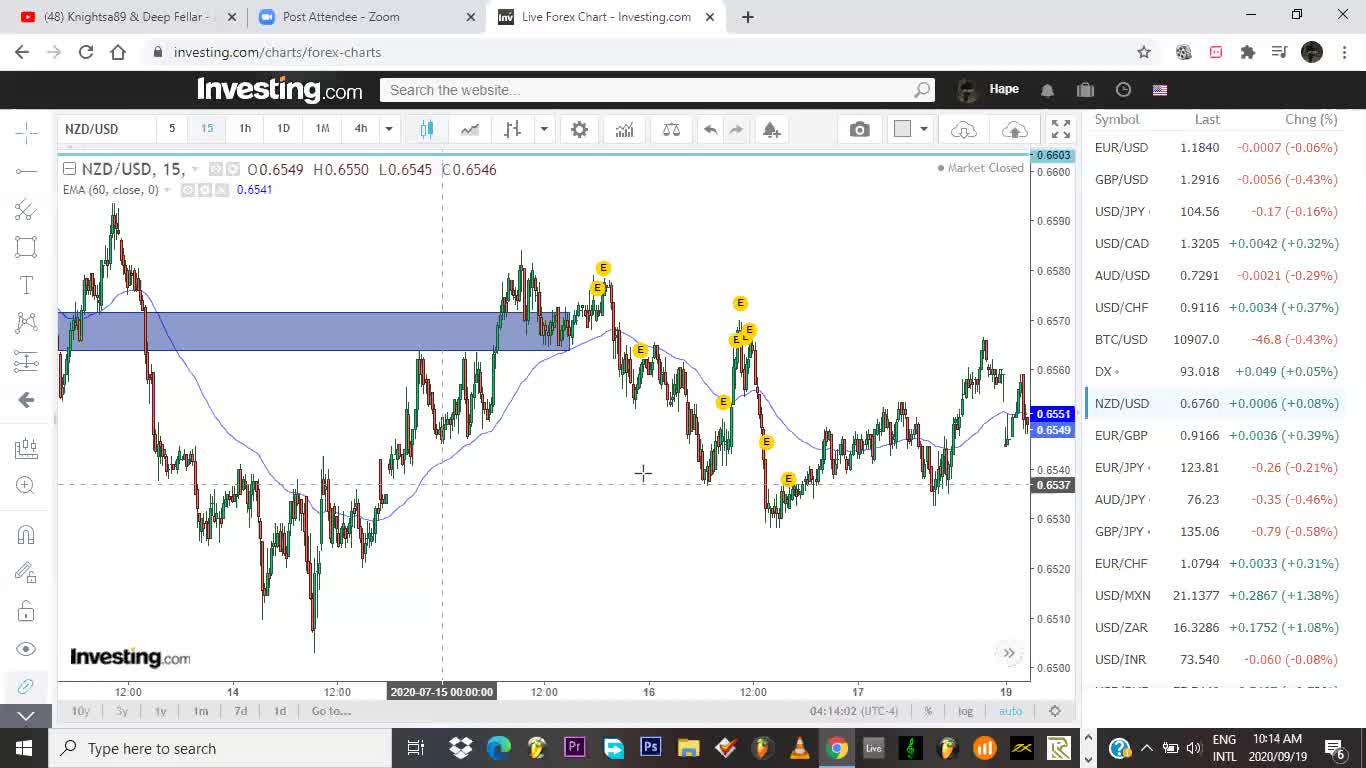Click the zoom in magnifier tool
The height and width of the screenshot is (768, 1366).
click(26, 485)
